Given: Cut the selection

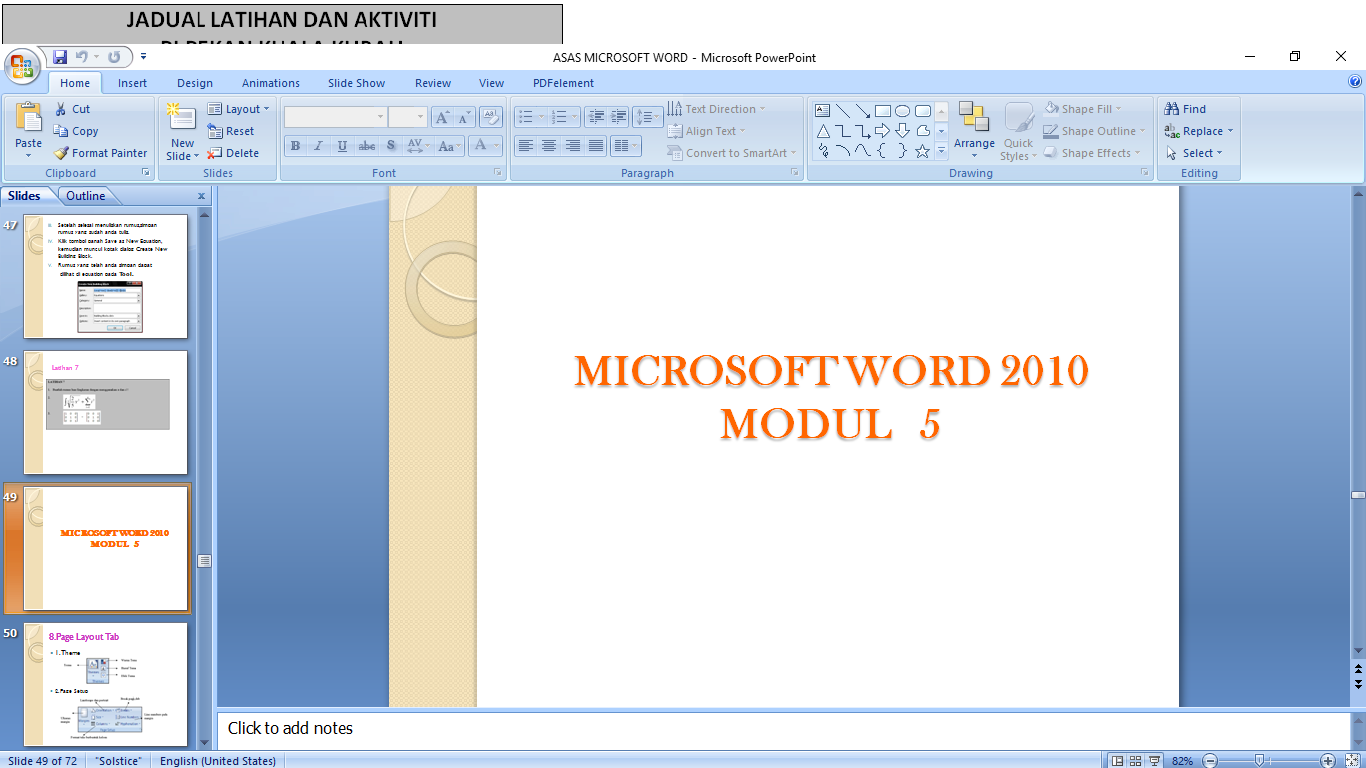Looking at the screenshot, I should [72, 109].
